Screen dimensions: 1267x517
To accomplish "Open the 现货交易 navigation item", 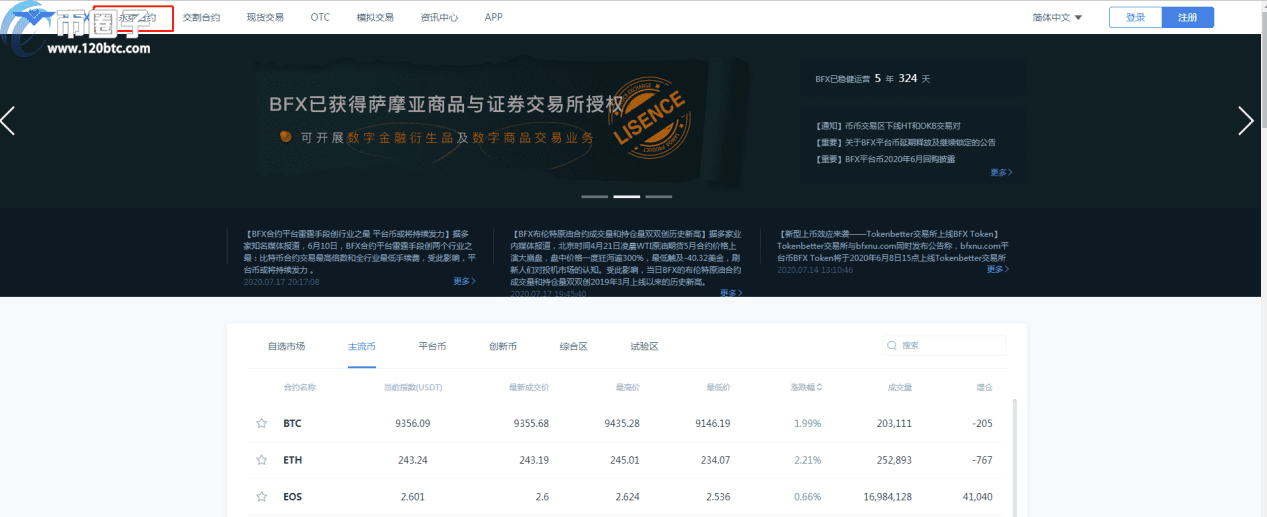I will coord(265,18).
